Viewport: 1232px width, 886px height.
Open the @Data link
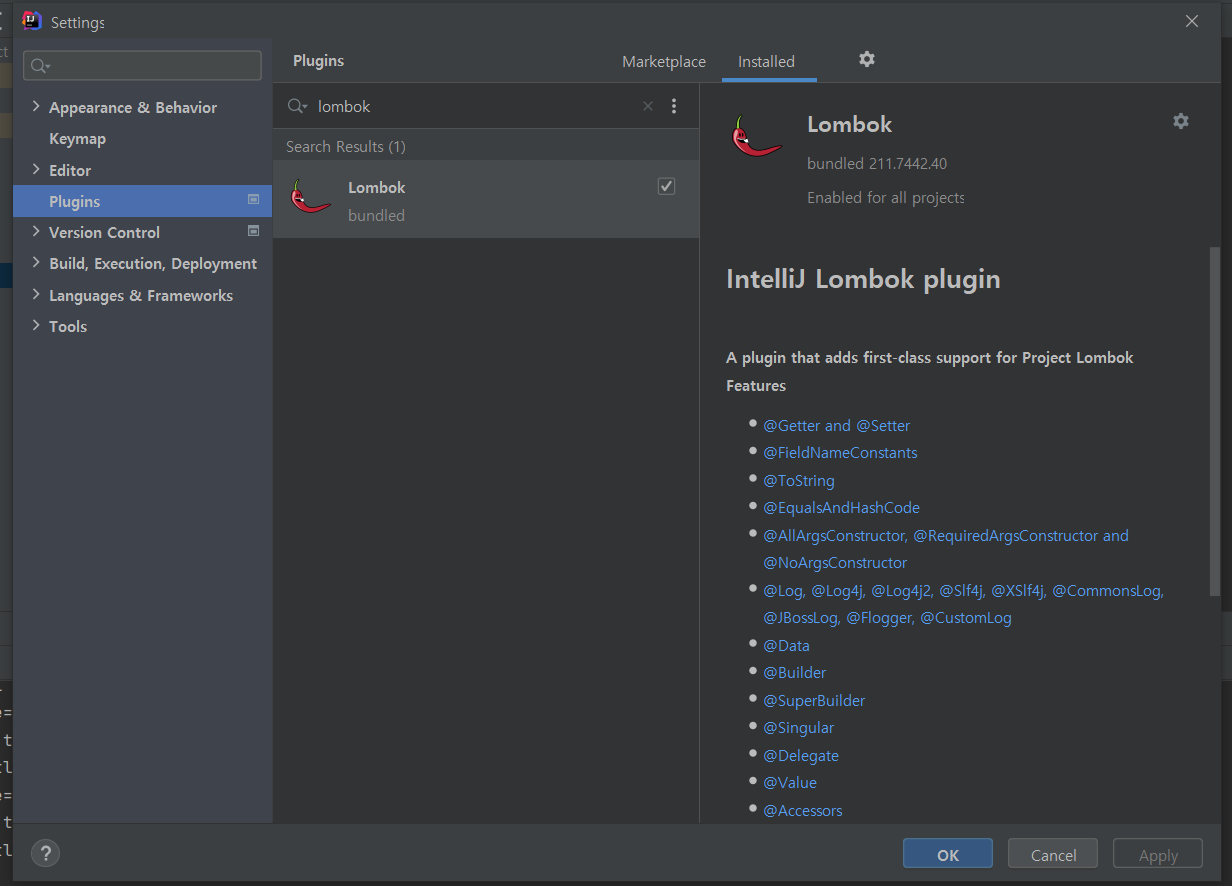tap(786, 645)
